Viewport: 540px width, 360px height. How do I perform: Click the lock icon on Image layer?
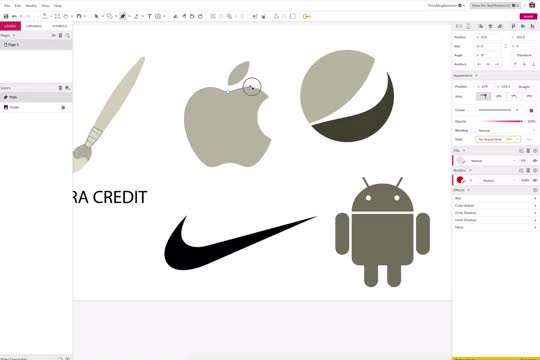coord(63,107)
